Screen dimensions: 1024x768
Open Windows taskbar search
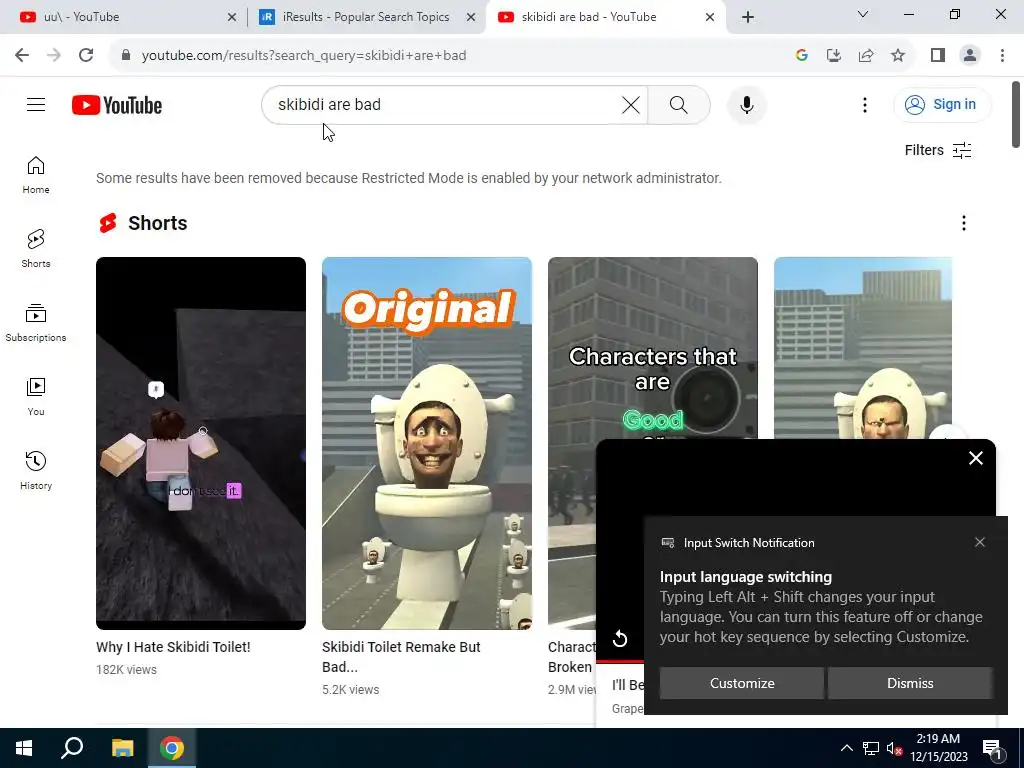(x=72, y=748)
